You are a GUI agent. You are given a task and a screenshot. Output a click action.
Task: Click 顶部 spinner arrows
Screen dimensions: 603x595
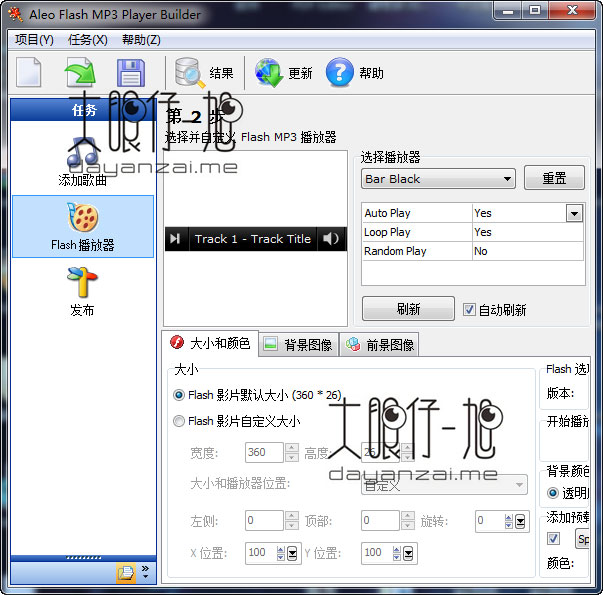pyautogui.click(x=408, y=520)
